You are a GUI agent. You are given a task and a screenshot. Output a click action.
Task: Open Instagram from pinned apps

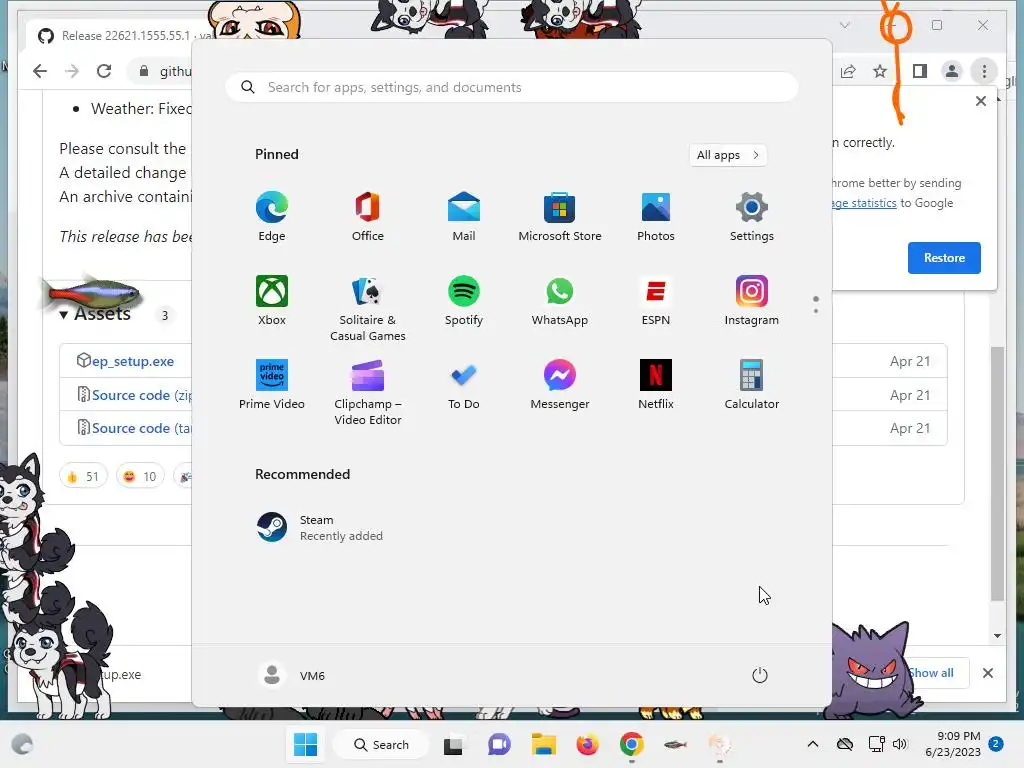752,300
